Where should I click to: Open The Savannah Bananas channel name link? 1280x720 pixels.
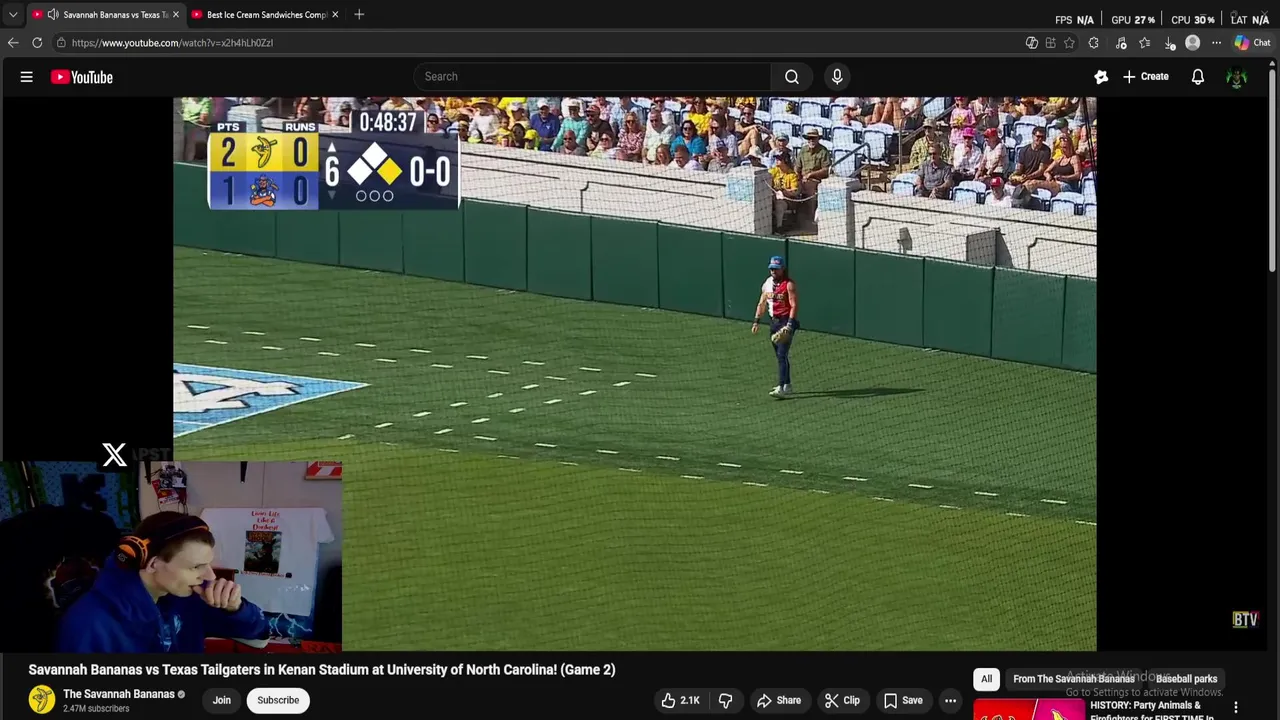point(119,694)
